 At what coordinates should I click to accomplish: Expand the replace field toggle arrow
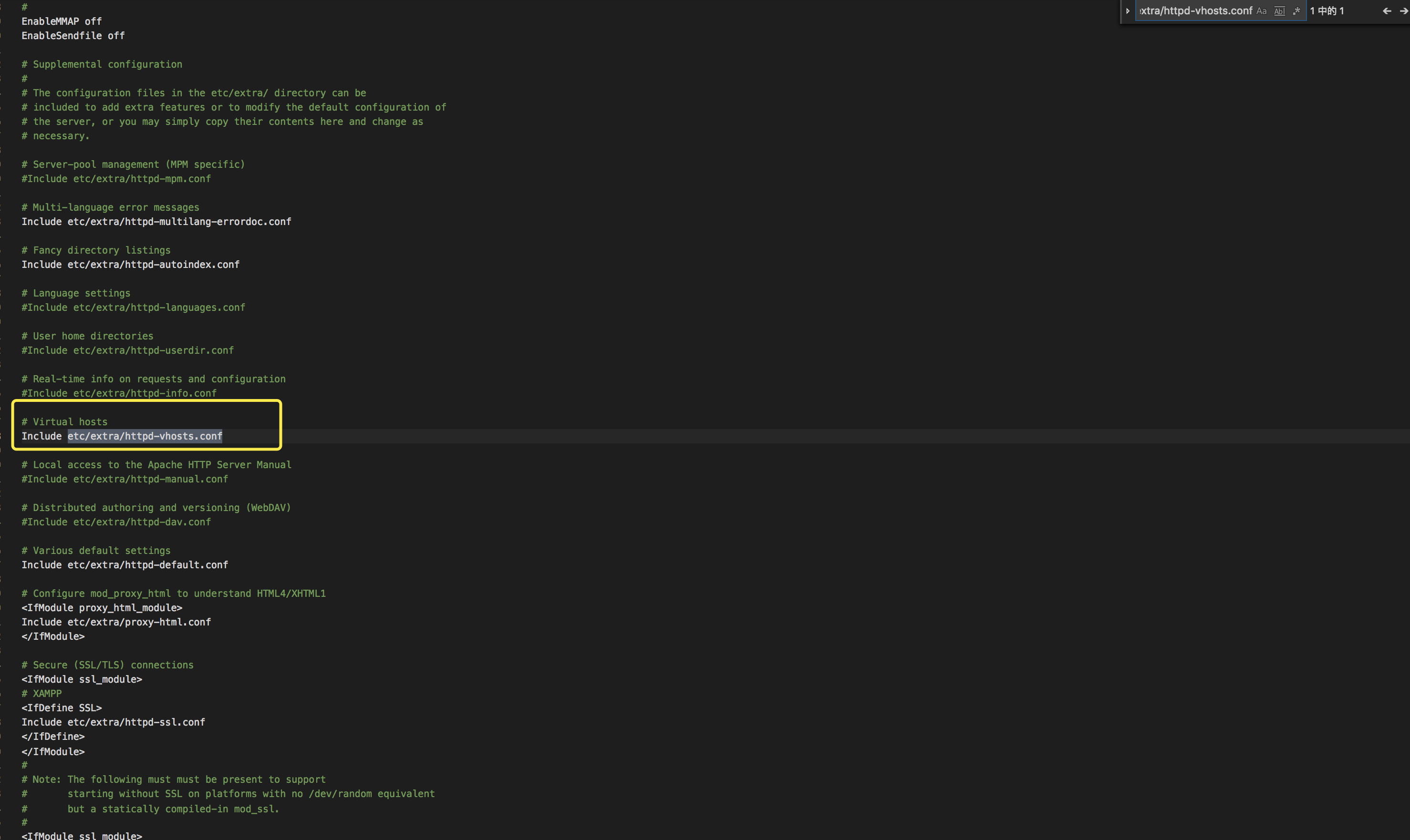(x=1128, y=11)
